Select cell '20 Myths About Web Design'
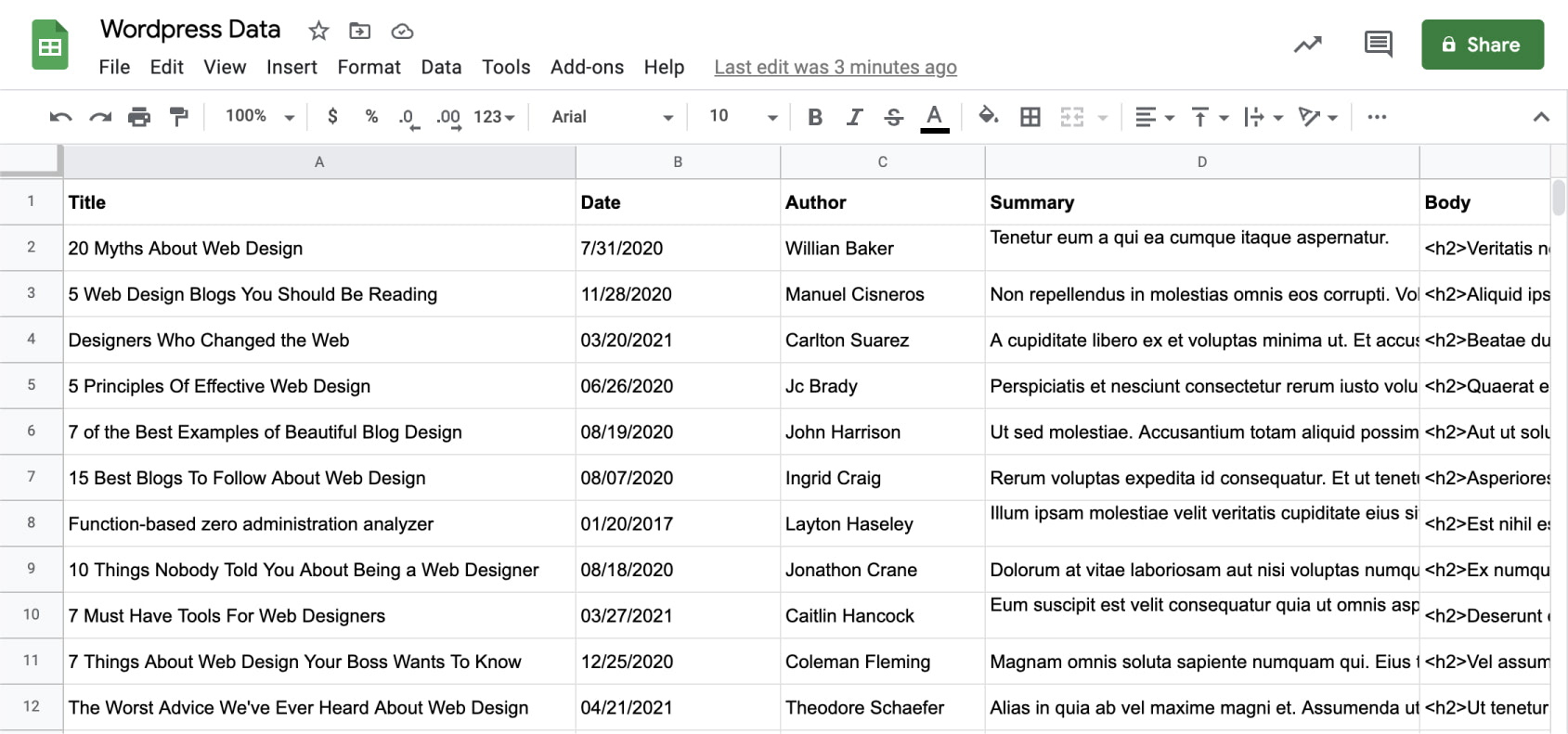Image resolution: width=1568 pixels, height=734 pixels. [x=319, y=248]
